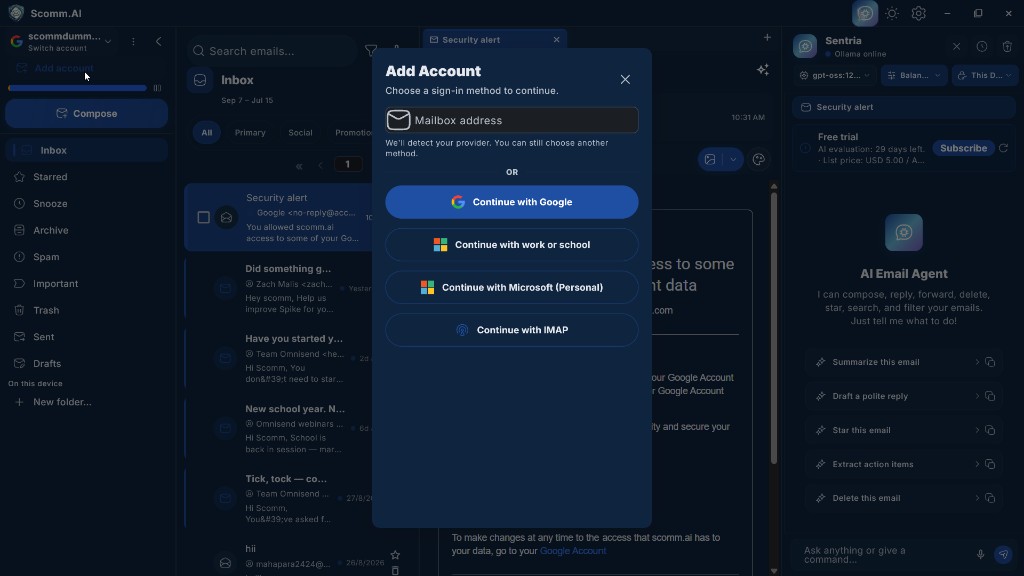The height and width of the screenshot is (576, 1024).
Task: Open the Sent folder
Action: [x=43, y=337]
